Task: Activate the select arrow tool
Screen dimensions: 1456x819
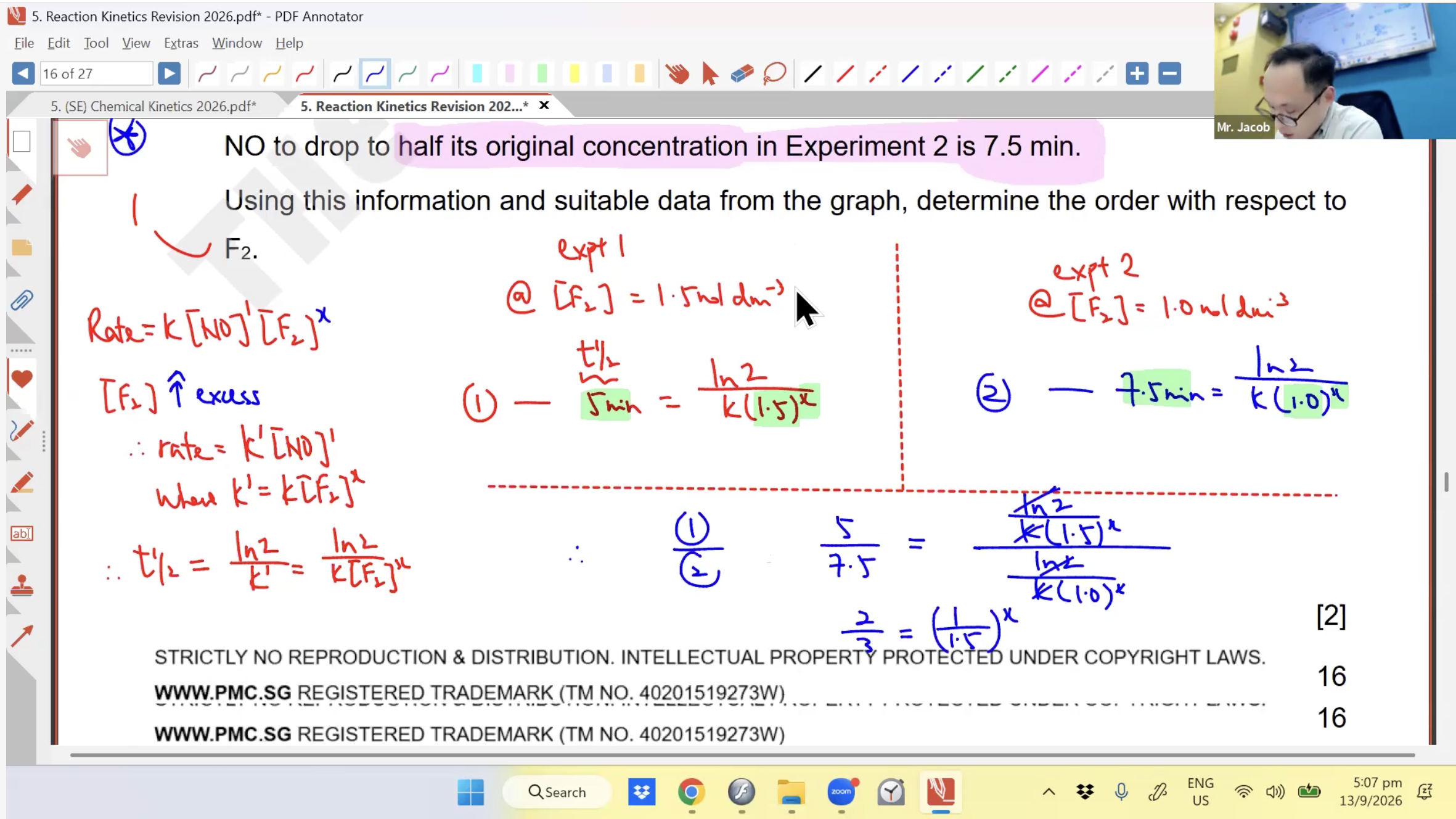Action: pos(710,74)
